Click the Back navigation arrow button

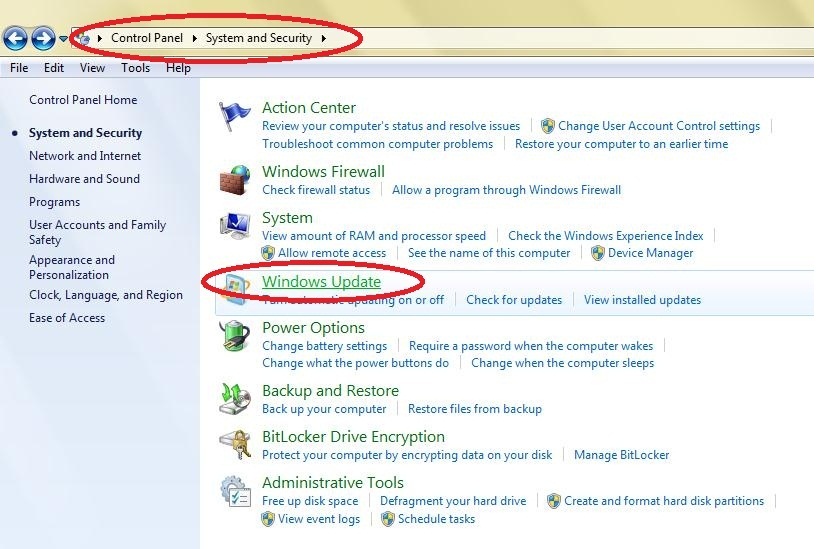click(15, 38)
